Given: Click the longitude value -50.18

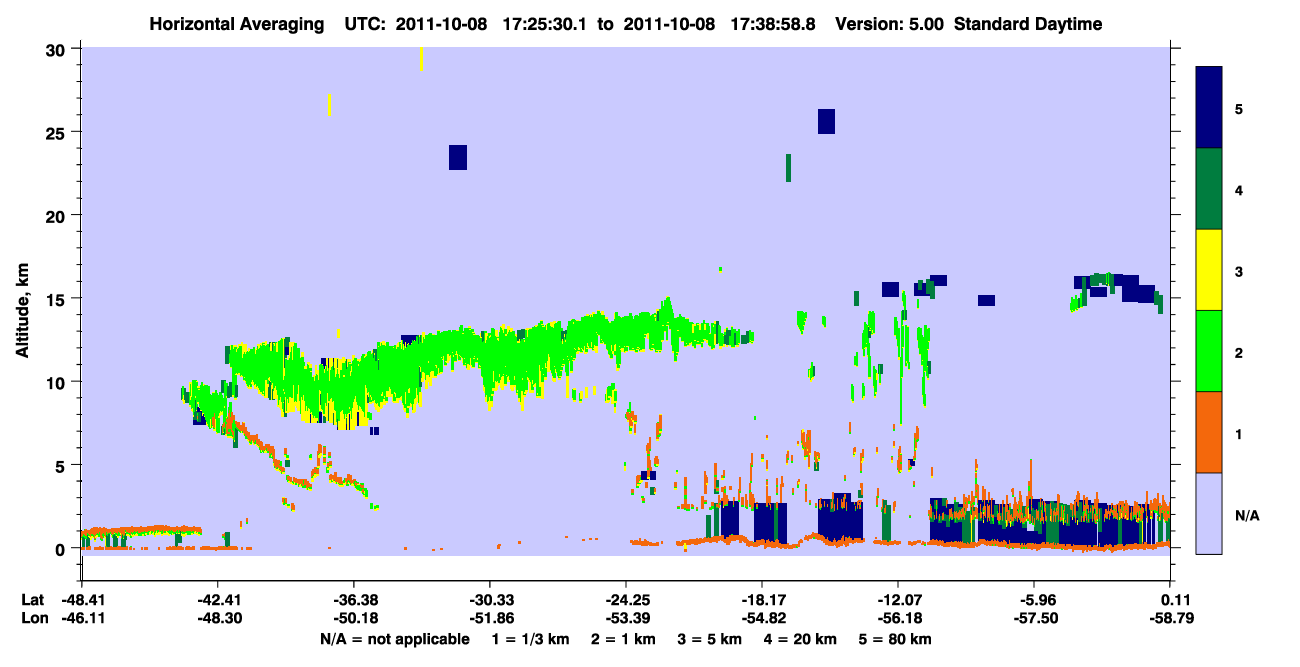Looking at the screenshot, I should pyautogui.click(x=353, y=619).
